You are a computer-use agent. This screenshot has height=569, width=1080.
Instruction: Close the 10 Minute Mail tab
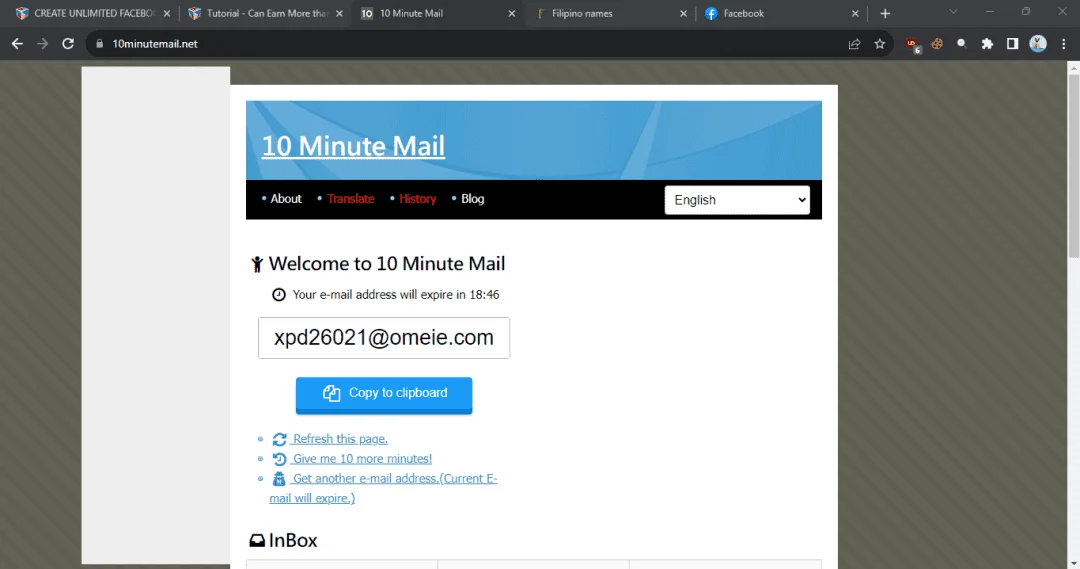coord(511,13)
